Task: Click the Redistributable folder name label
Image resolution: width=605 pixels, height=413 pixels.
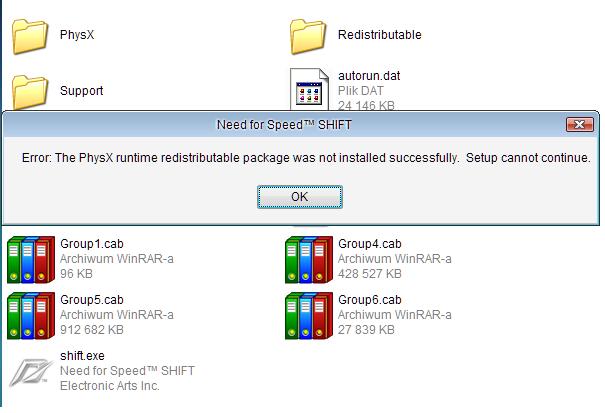Action: (x=379, y=35)
